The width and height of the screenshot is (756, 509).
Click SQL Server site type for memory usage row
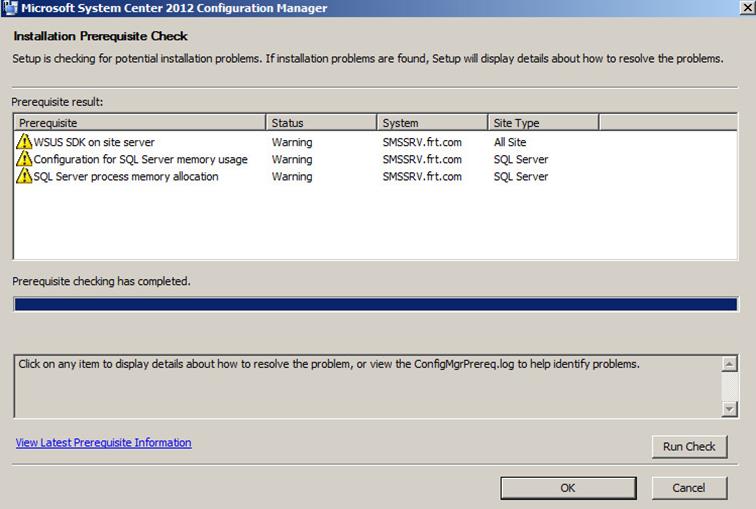coord(521,159)
